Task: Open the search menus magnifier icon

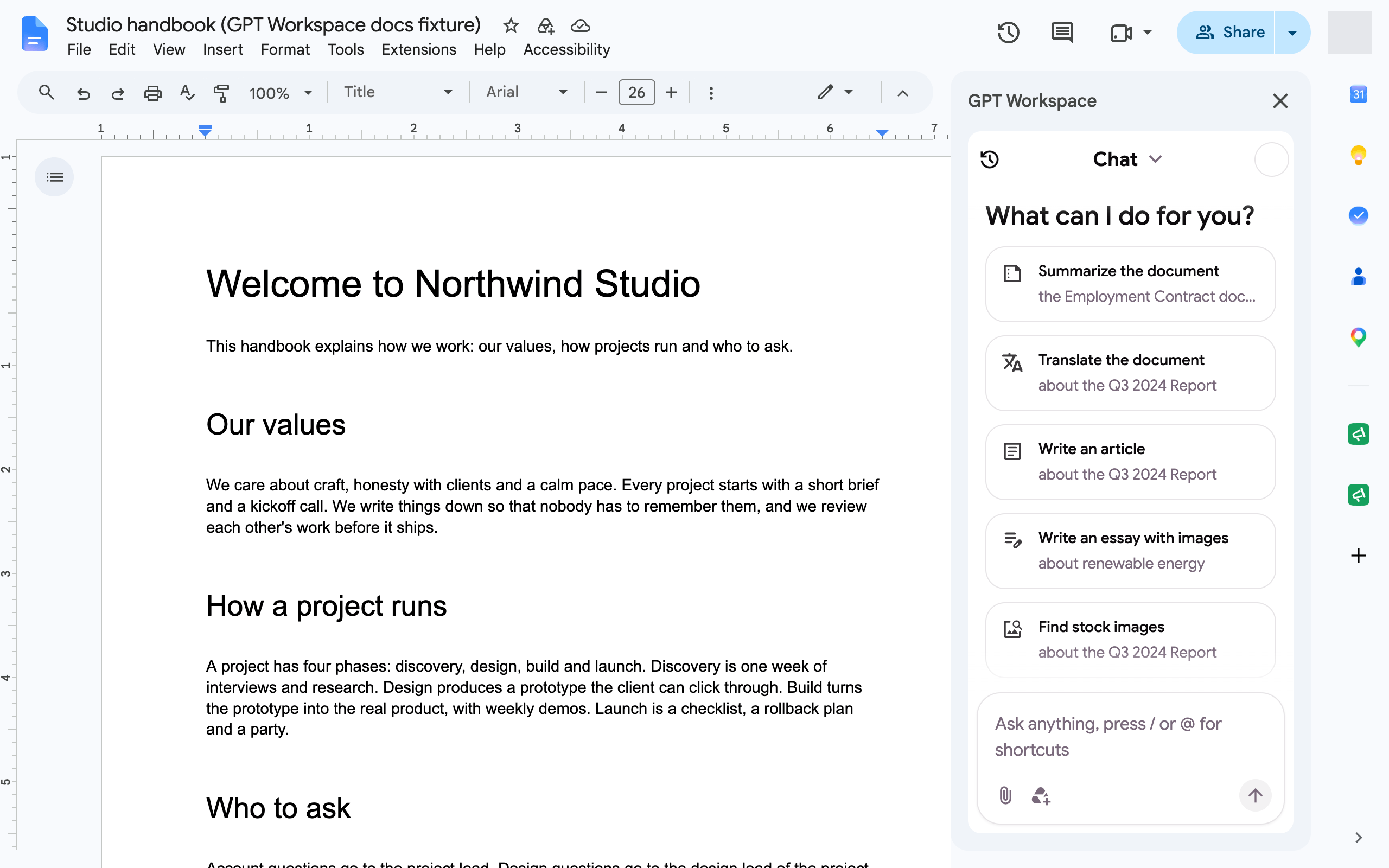Action: (47, 92)
